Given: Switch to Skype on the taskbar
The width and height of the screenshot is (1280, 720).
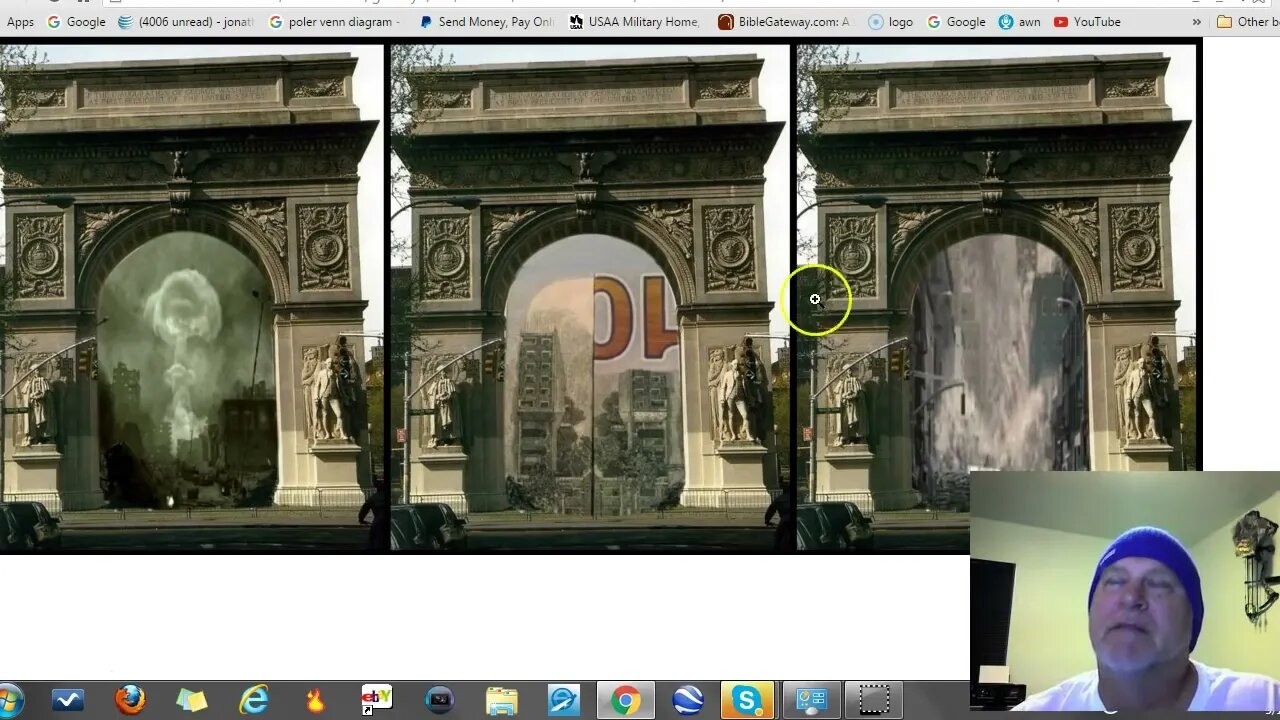Looking at the screenshot, I should 748,700.
